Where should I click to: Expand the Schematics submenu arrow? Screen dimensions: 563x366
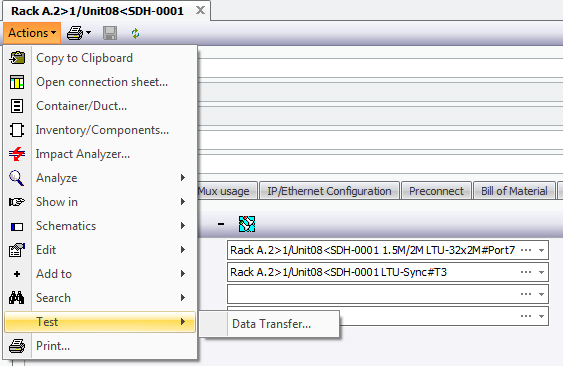pyautogui.click(x=183, y=226)
